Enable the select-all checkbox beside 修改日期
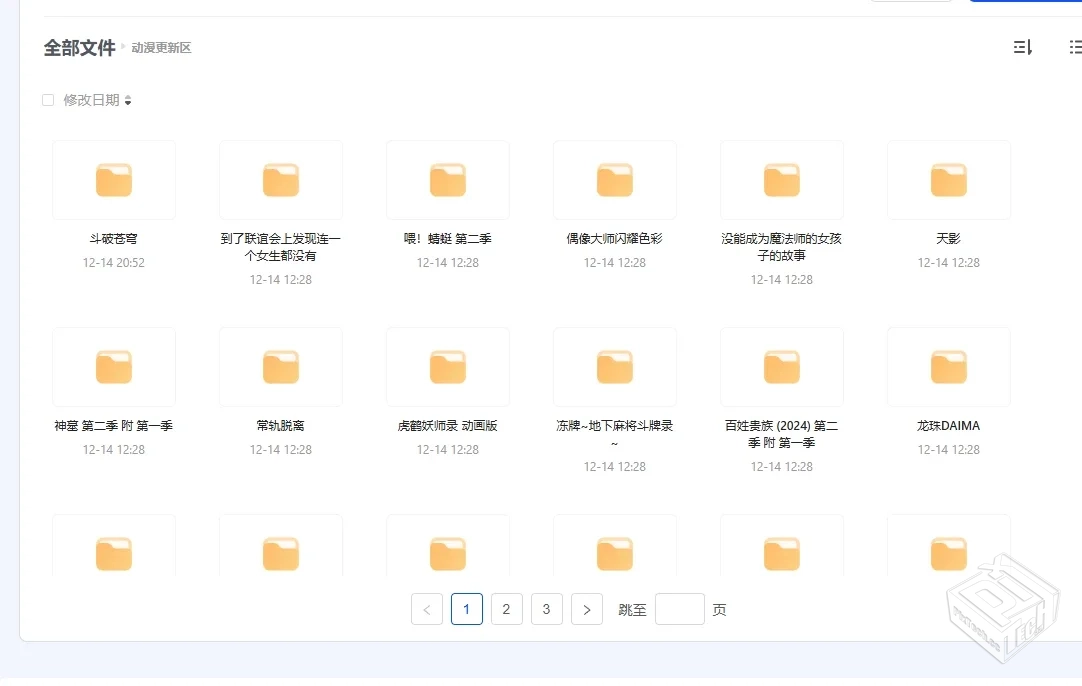The height and width of the screenshot is (686, 1082). (x=47, y=99)
